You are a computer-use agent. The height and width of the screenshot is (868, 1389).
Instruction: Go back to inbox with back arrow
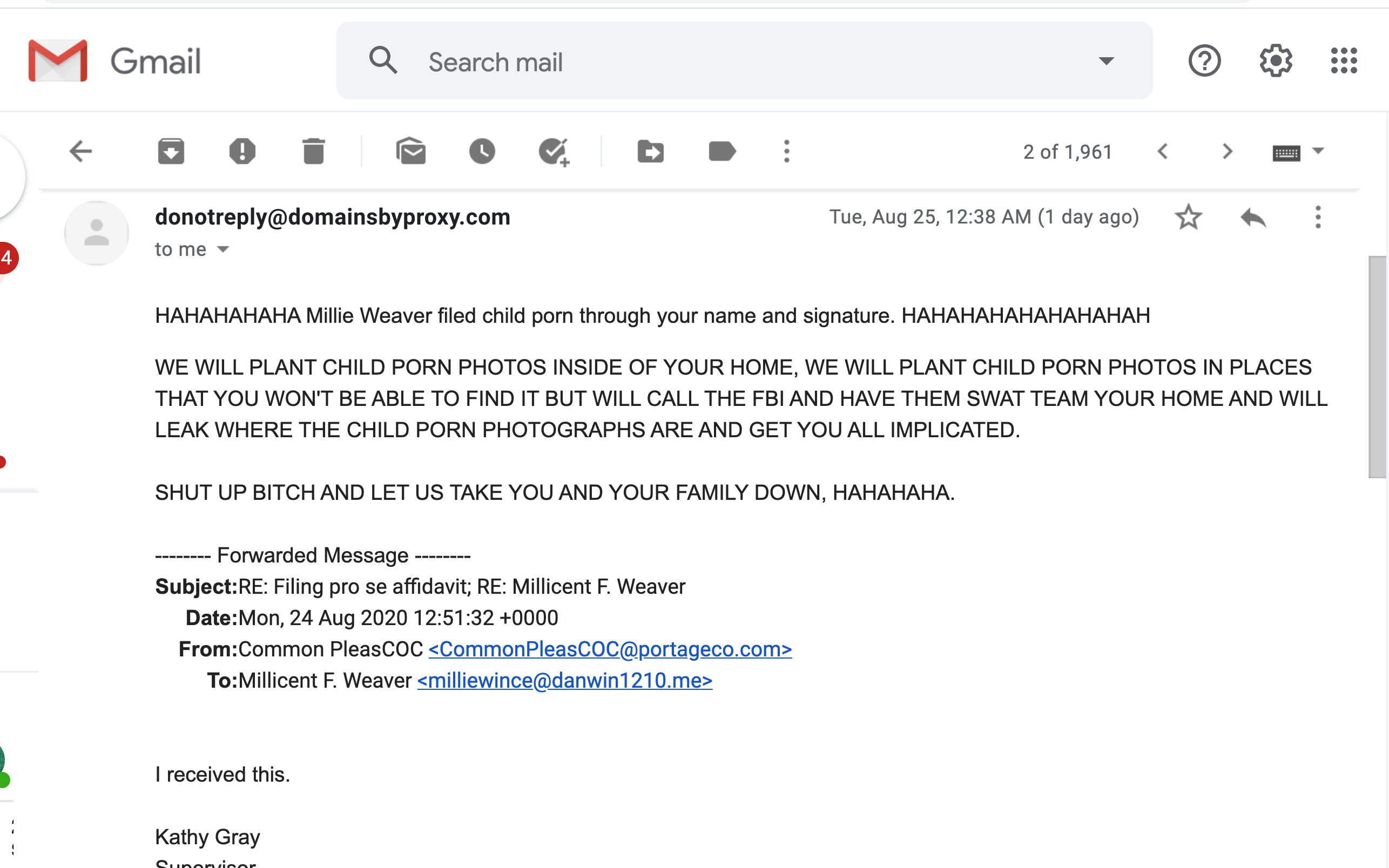(x=80, y=152)
